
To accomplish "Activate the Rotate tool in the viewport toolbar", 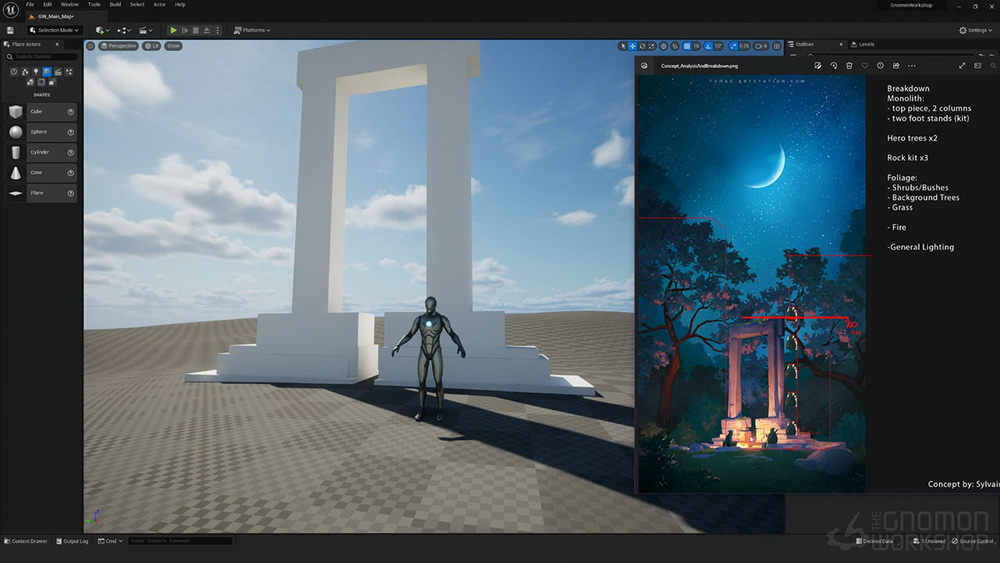I will [x=642, y=46].
